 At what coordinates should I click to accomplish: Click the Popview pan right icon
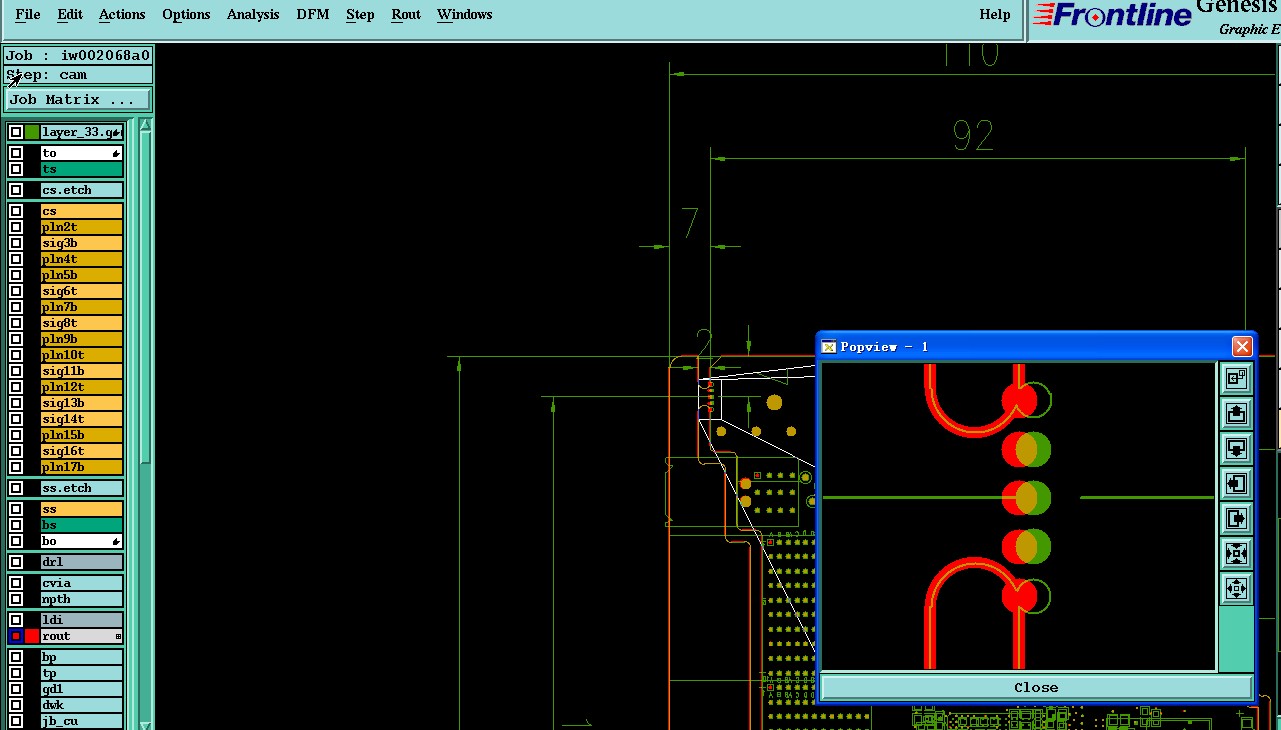(x=1236, y=519)
